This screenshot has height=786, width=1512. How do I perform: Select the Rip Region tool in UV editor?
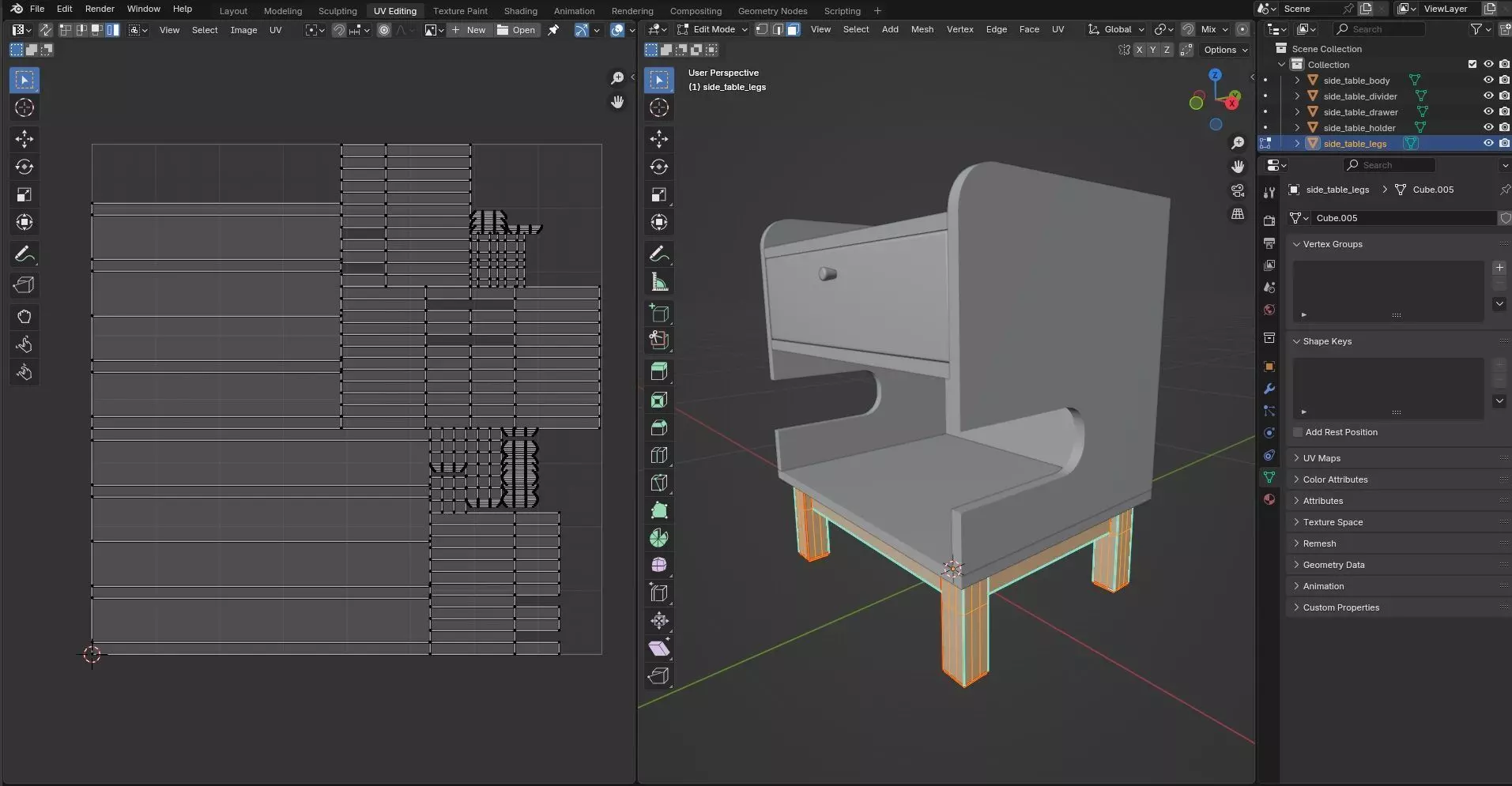click(25, 285)
